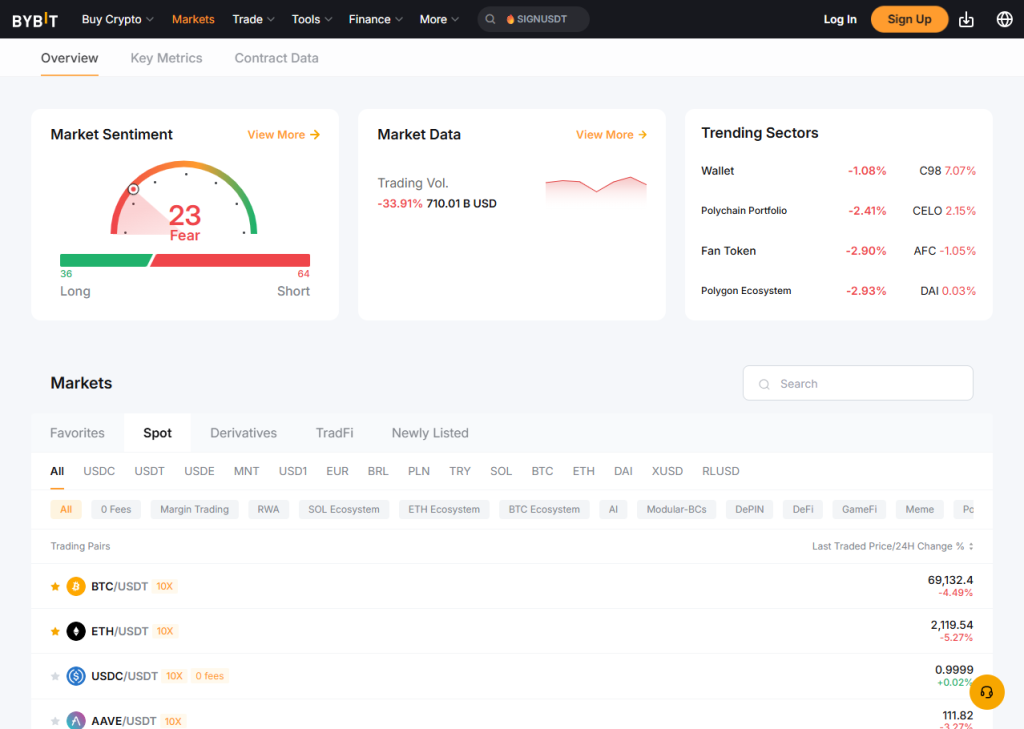Toggle favorite star for BTC/USDT
Image resolution: width=1024 pixels, height=729 pixels.
(x=55, y=587)
